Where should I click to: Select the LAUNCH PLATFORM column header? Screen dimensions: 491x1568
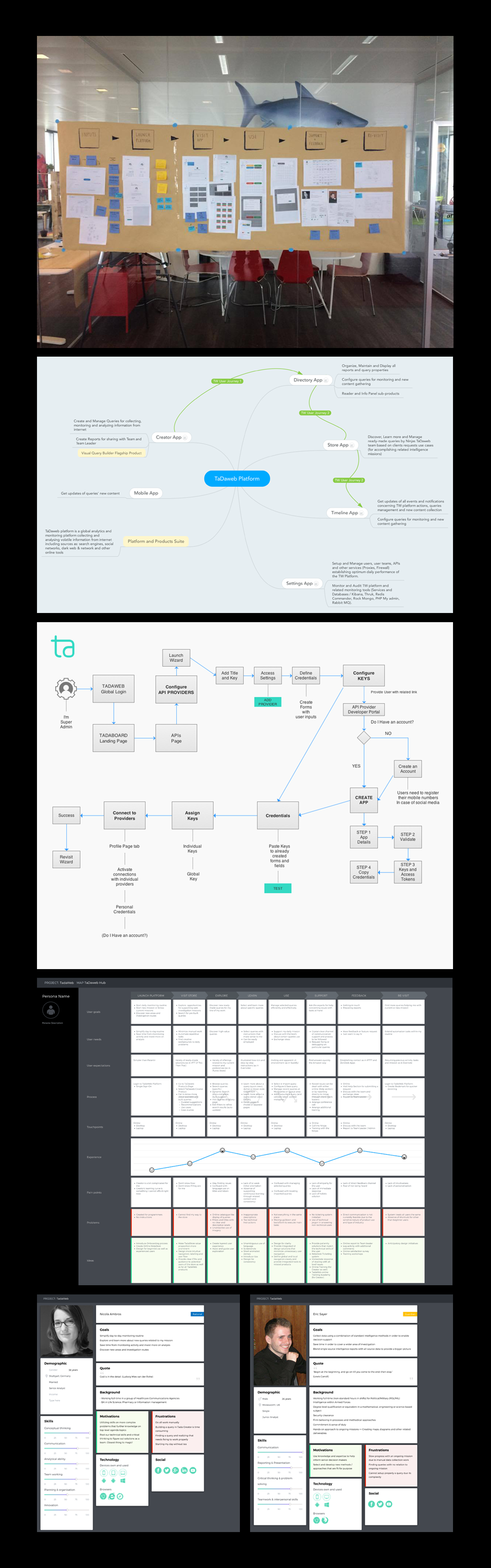pyautogui.click(x=150, y=995)
